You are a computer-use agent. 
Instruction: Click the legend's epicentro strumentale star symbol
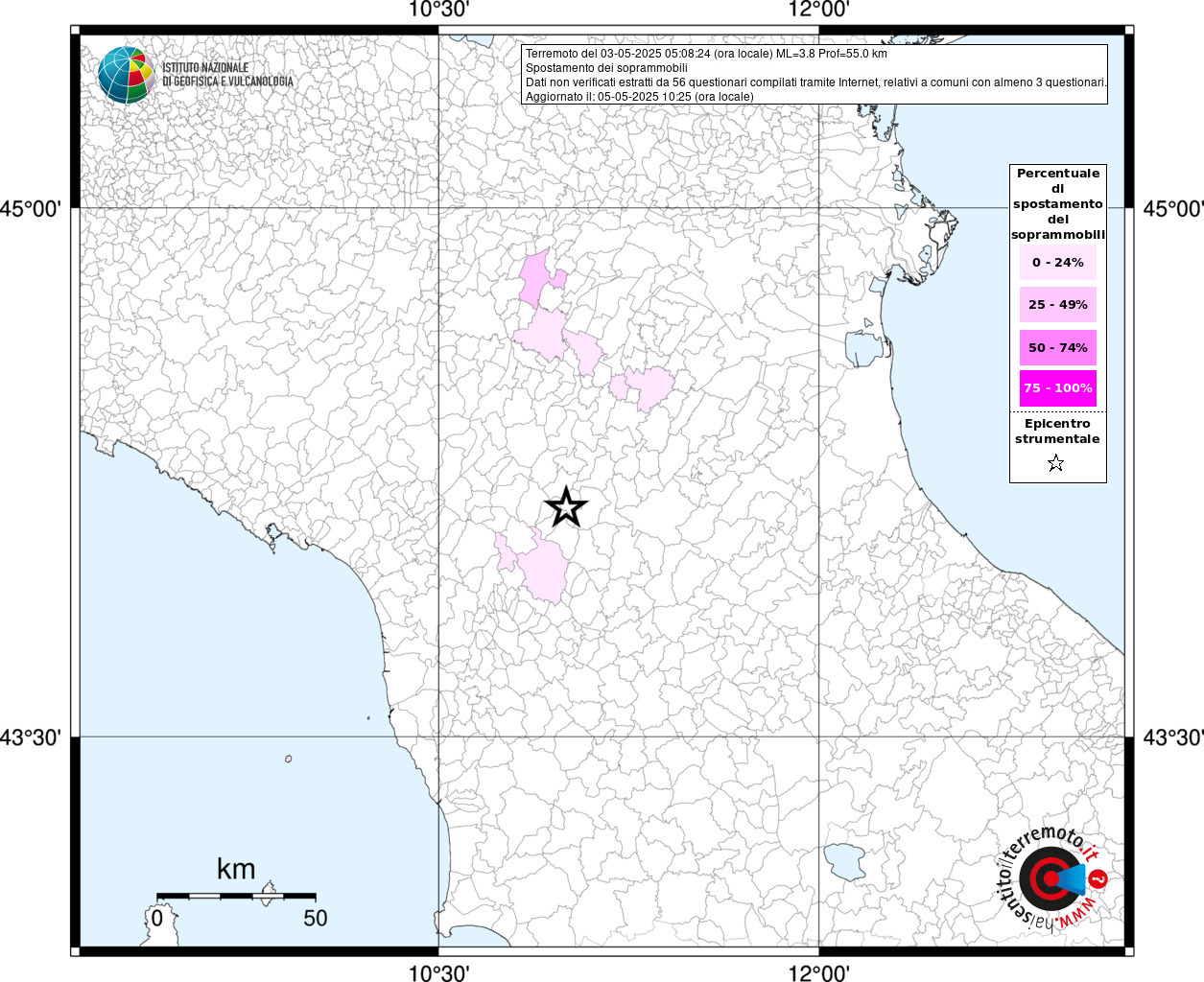point(1056,464)
